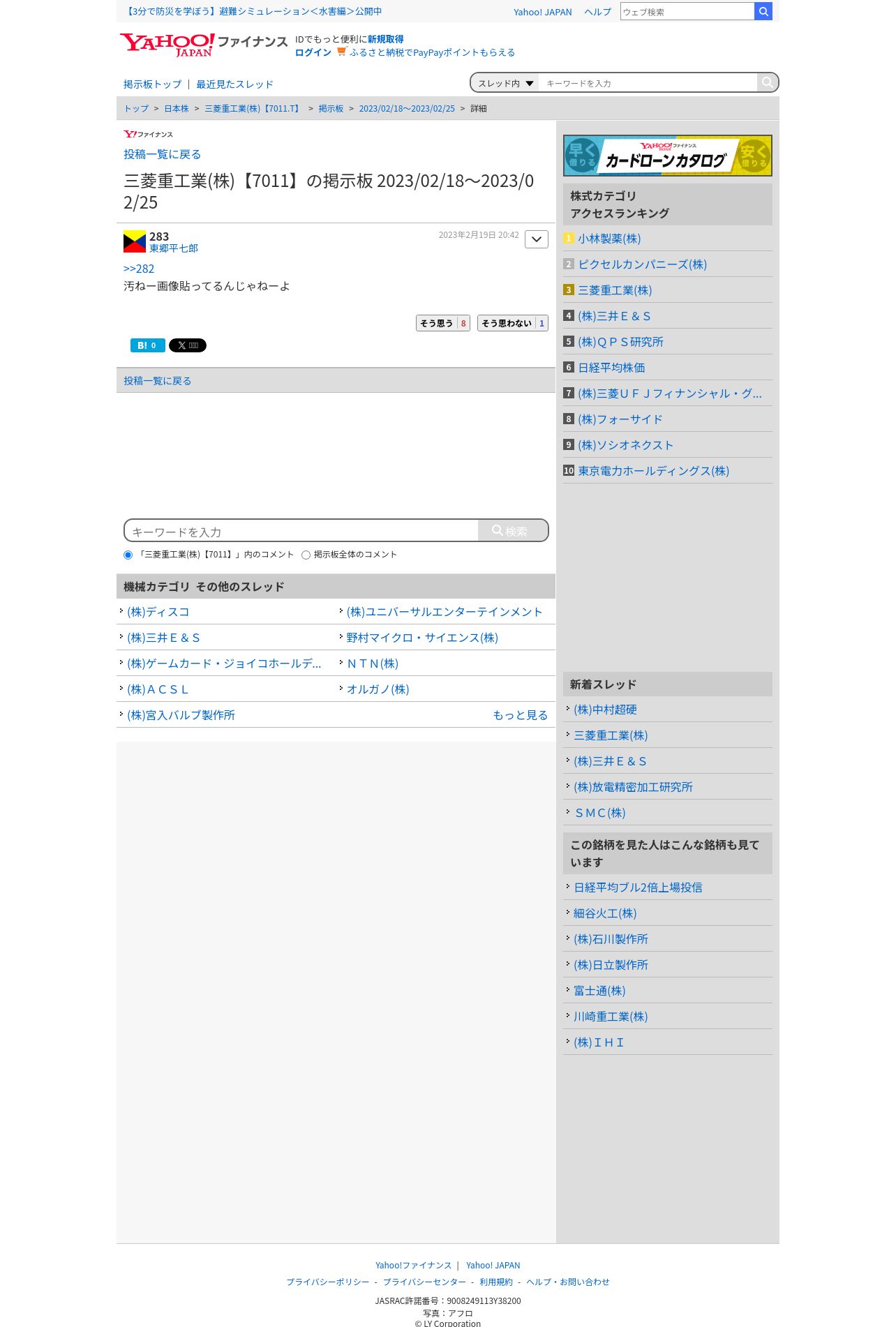Open the (株)ディスコ thread
Viewport: 896px width, 1327px height.
pos(158,612)
